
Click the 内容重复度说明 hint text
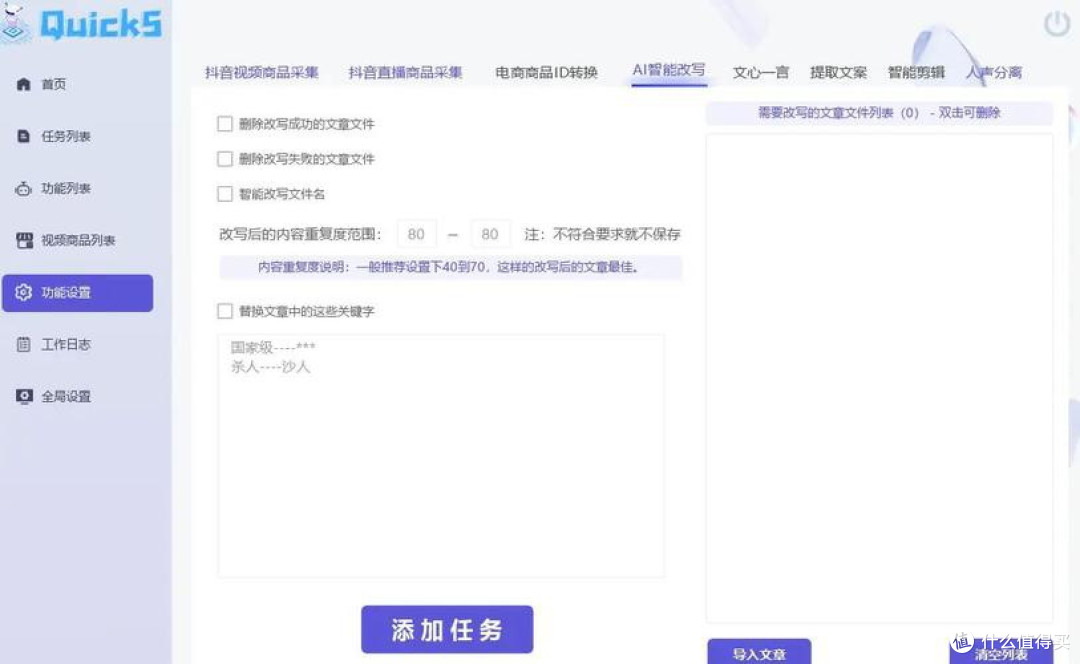pyautogui.click(x=450, y=267)
